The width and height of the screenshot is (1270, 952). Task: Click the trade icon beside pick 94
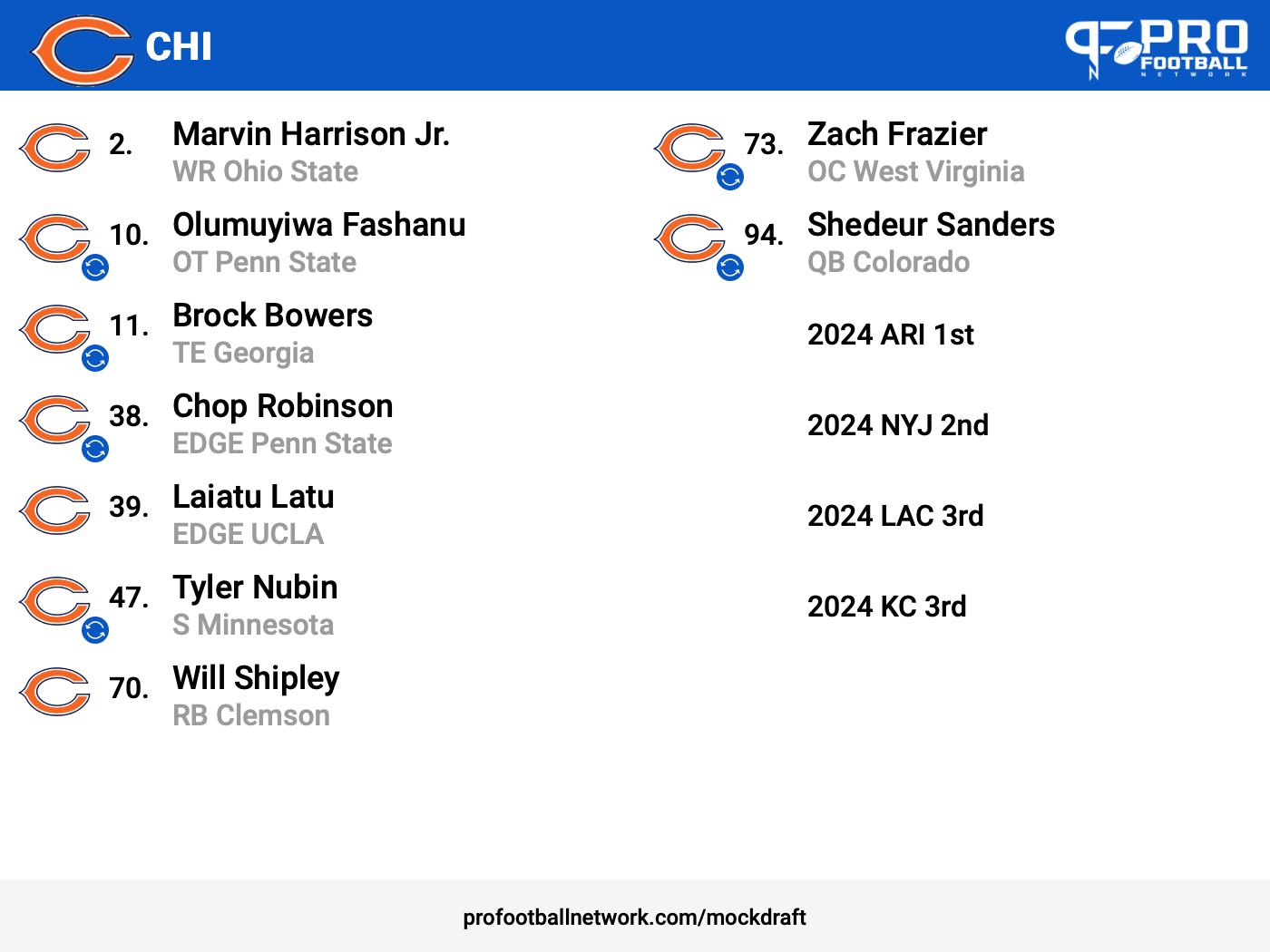[x=730, y=267]
